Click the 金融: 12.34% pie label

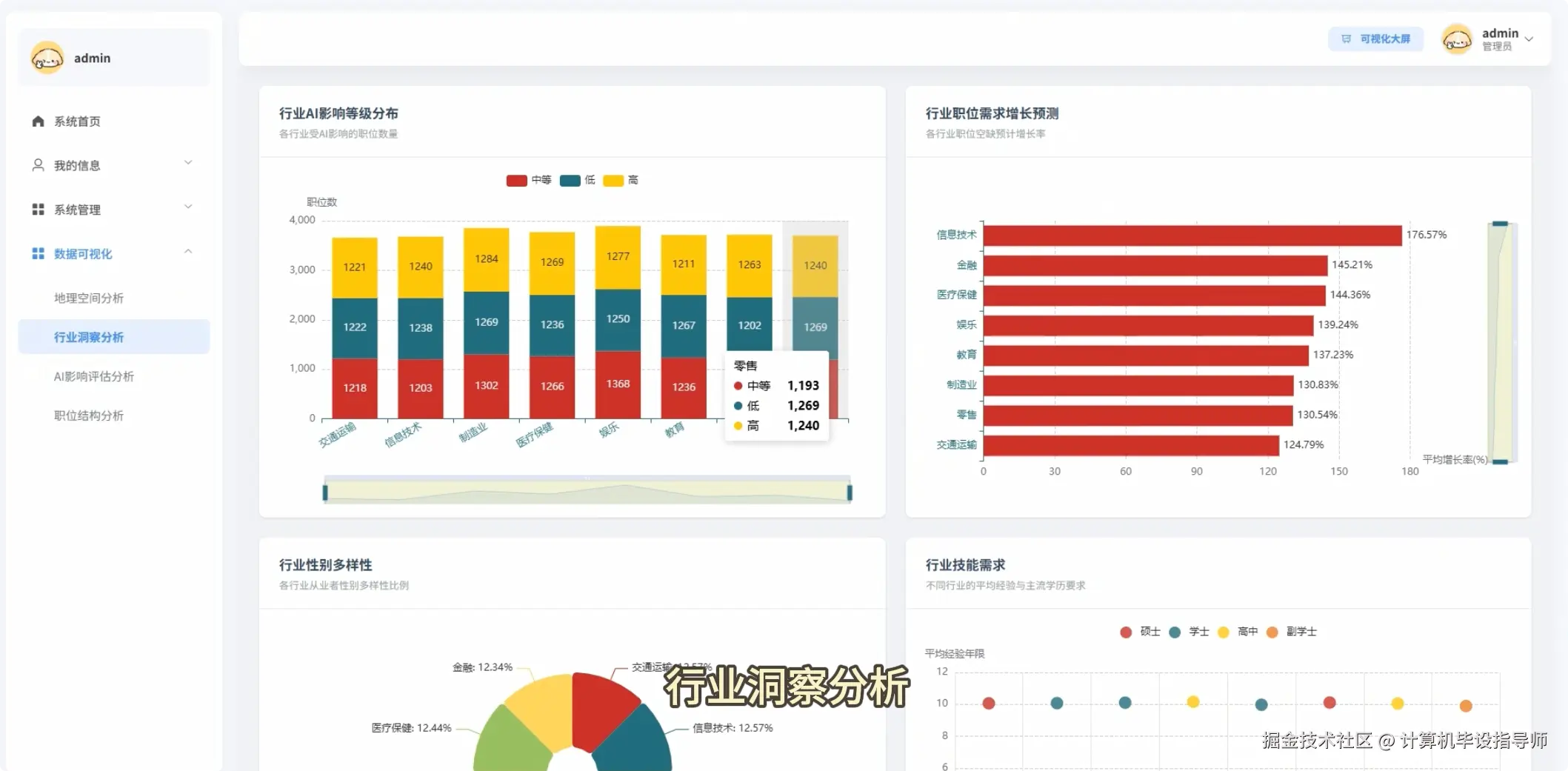click(482, 667)
